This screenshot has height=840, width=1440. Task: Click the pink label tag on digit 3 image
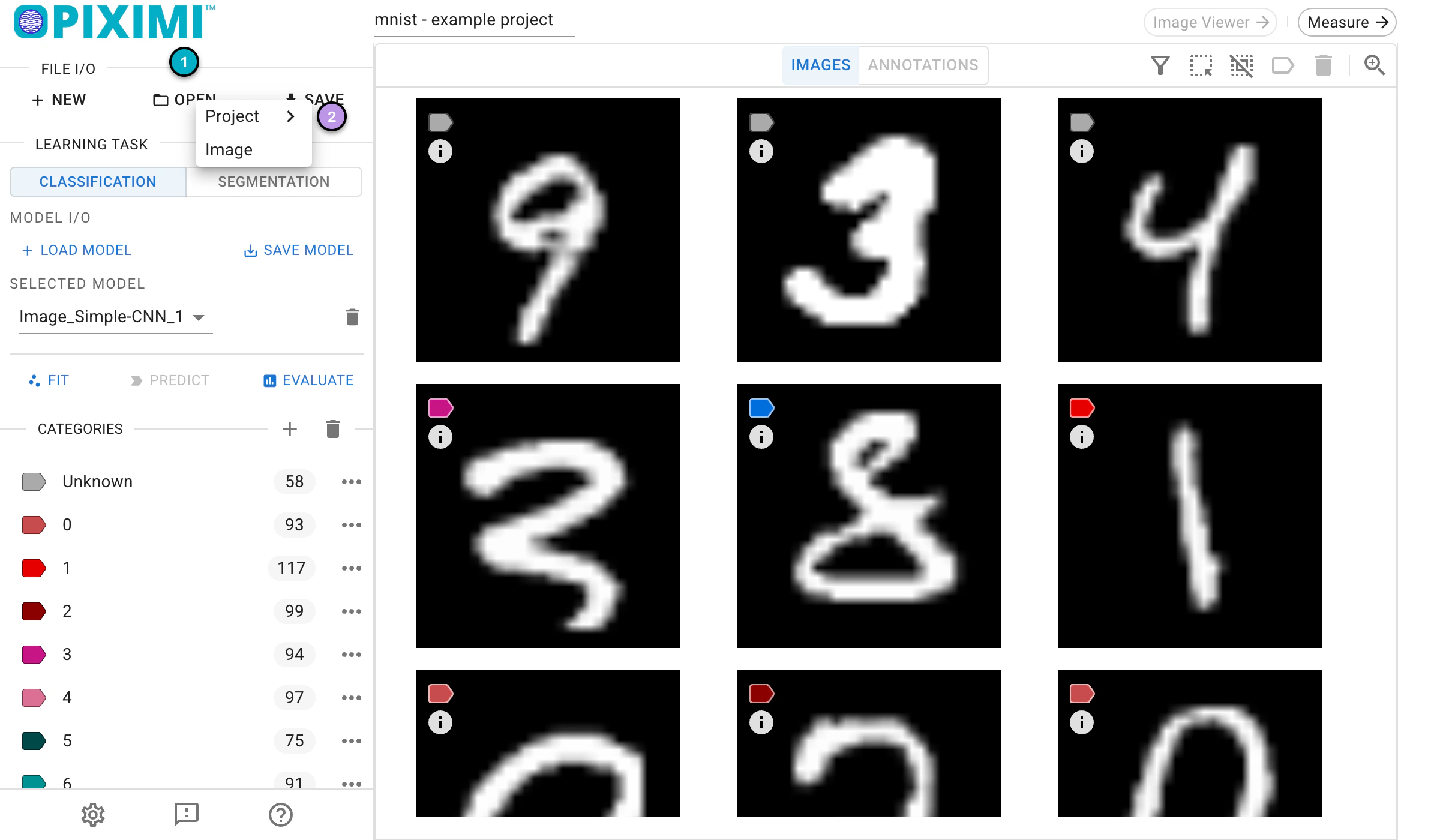tap(440, 408)
